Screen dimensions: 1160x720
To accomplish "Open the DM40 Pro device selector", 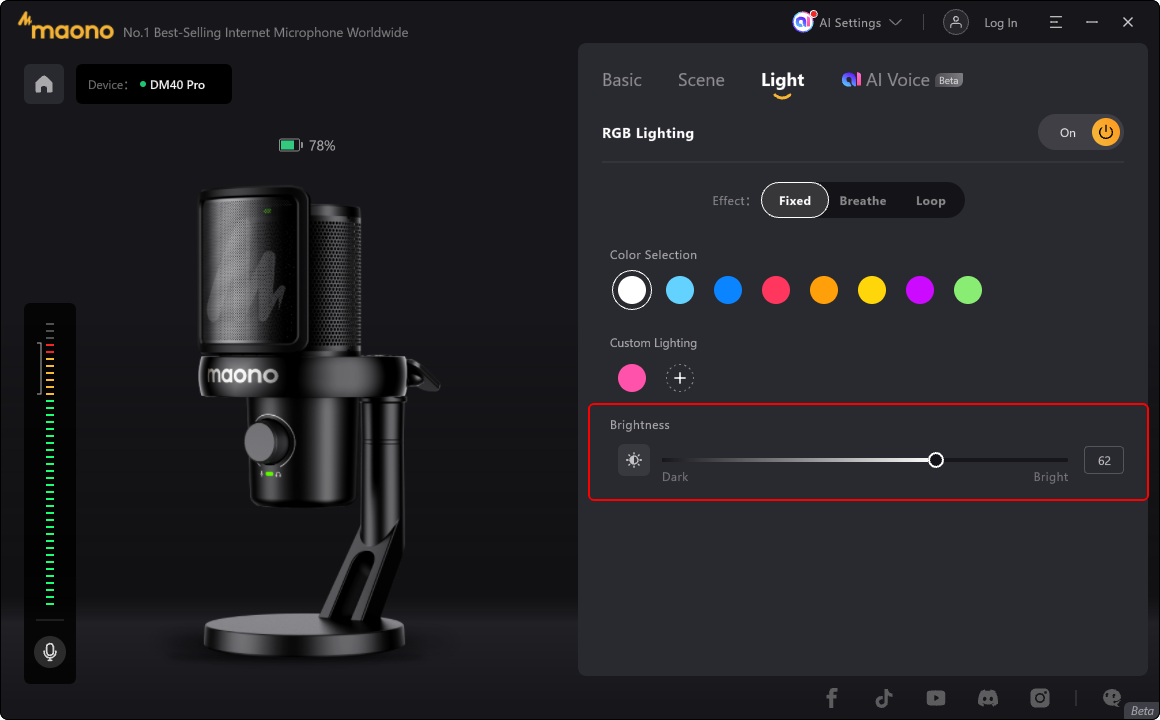I will (154, 84).
